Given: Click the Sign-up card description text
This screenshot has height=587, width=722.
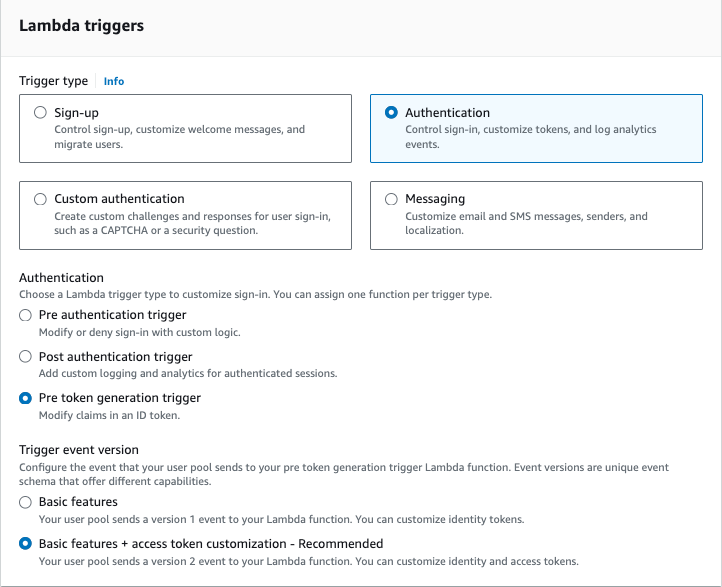Looking at the screenshot, I should click(x=180, y=137).
